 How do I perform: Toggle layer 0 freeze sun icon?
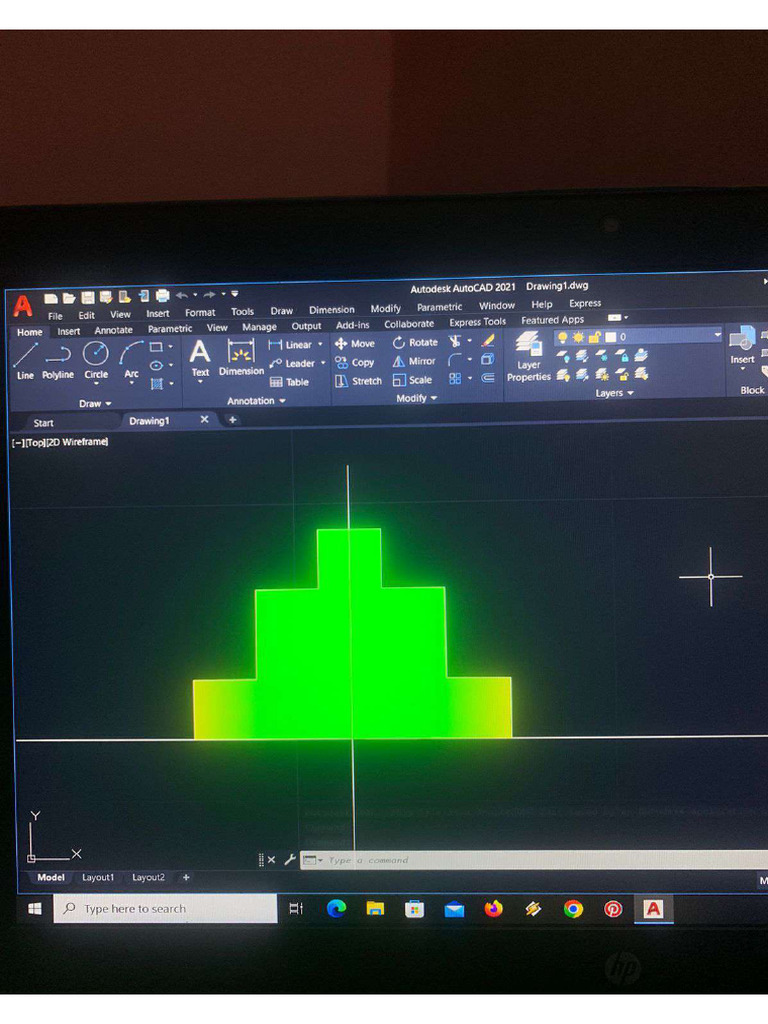click(x=579, y=338)
